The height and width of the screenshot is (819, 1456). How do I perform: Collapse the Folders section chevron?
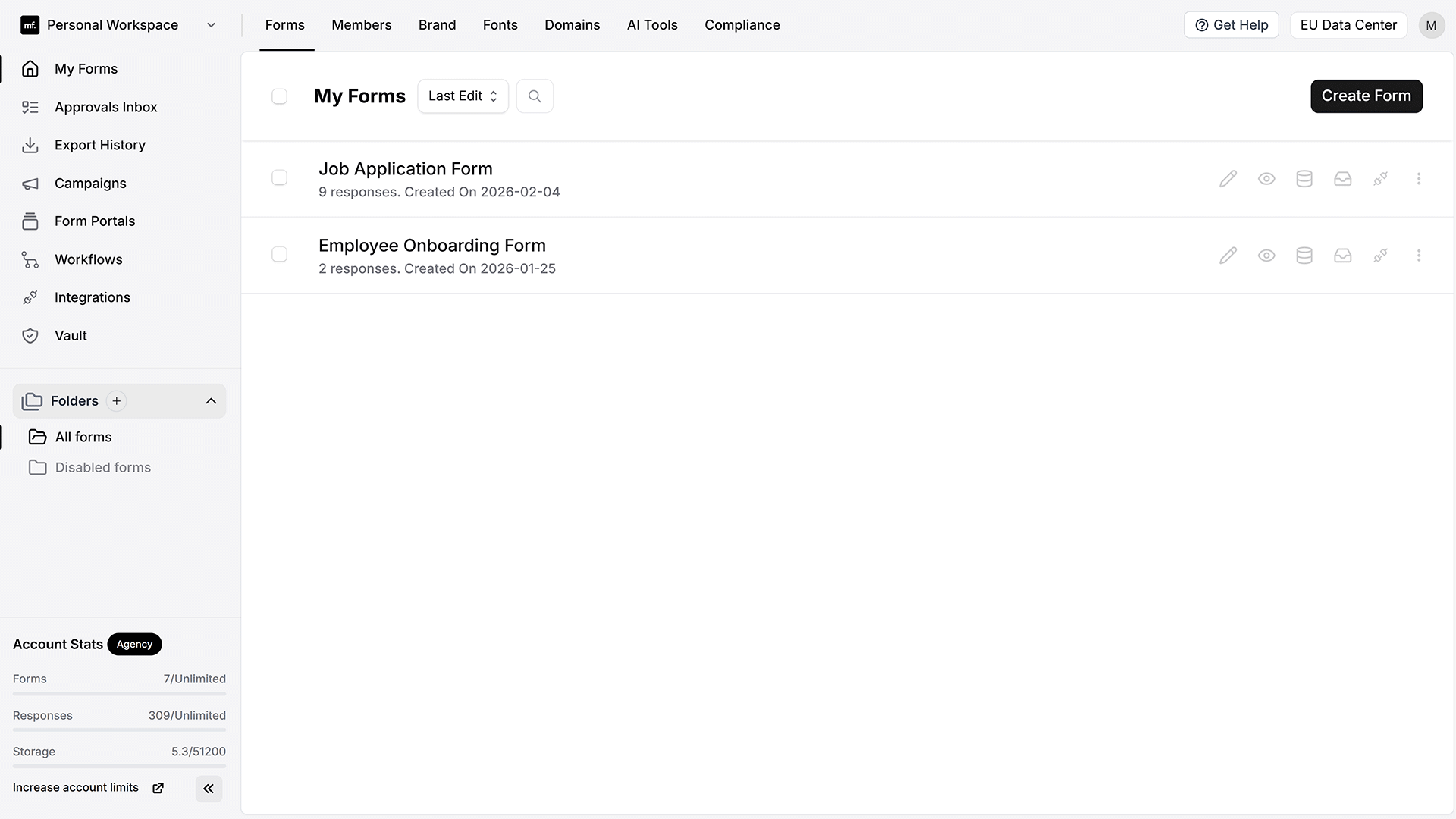[211, 401]
